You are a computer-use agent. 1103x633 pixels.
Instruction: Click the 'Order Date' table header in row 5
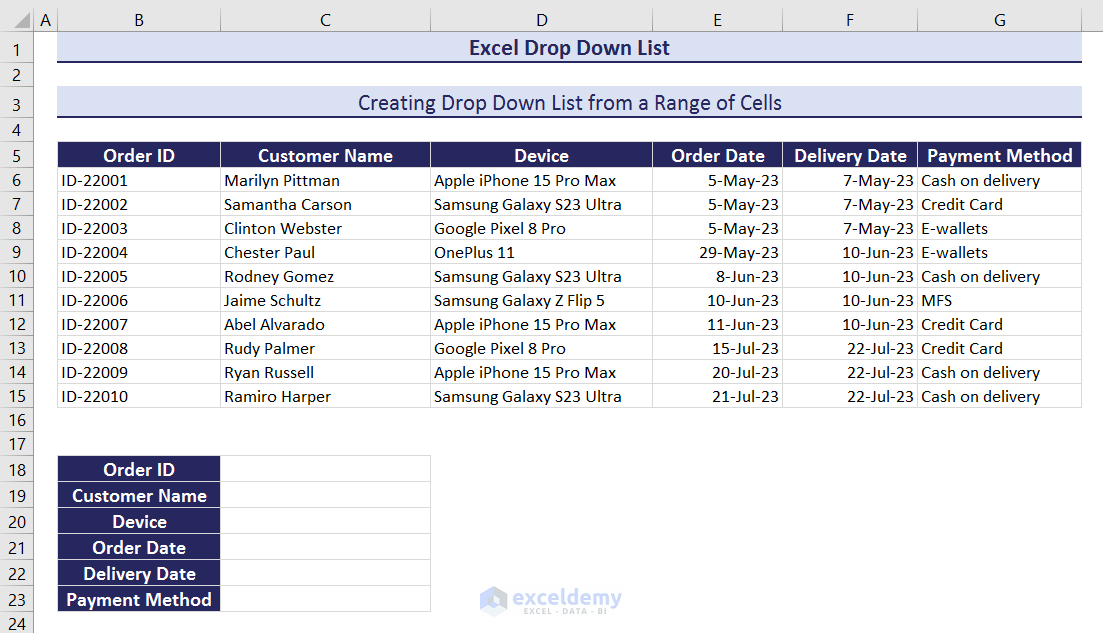pyautogui.click(x=718, y=155)
